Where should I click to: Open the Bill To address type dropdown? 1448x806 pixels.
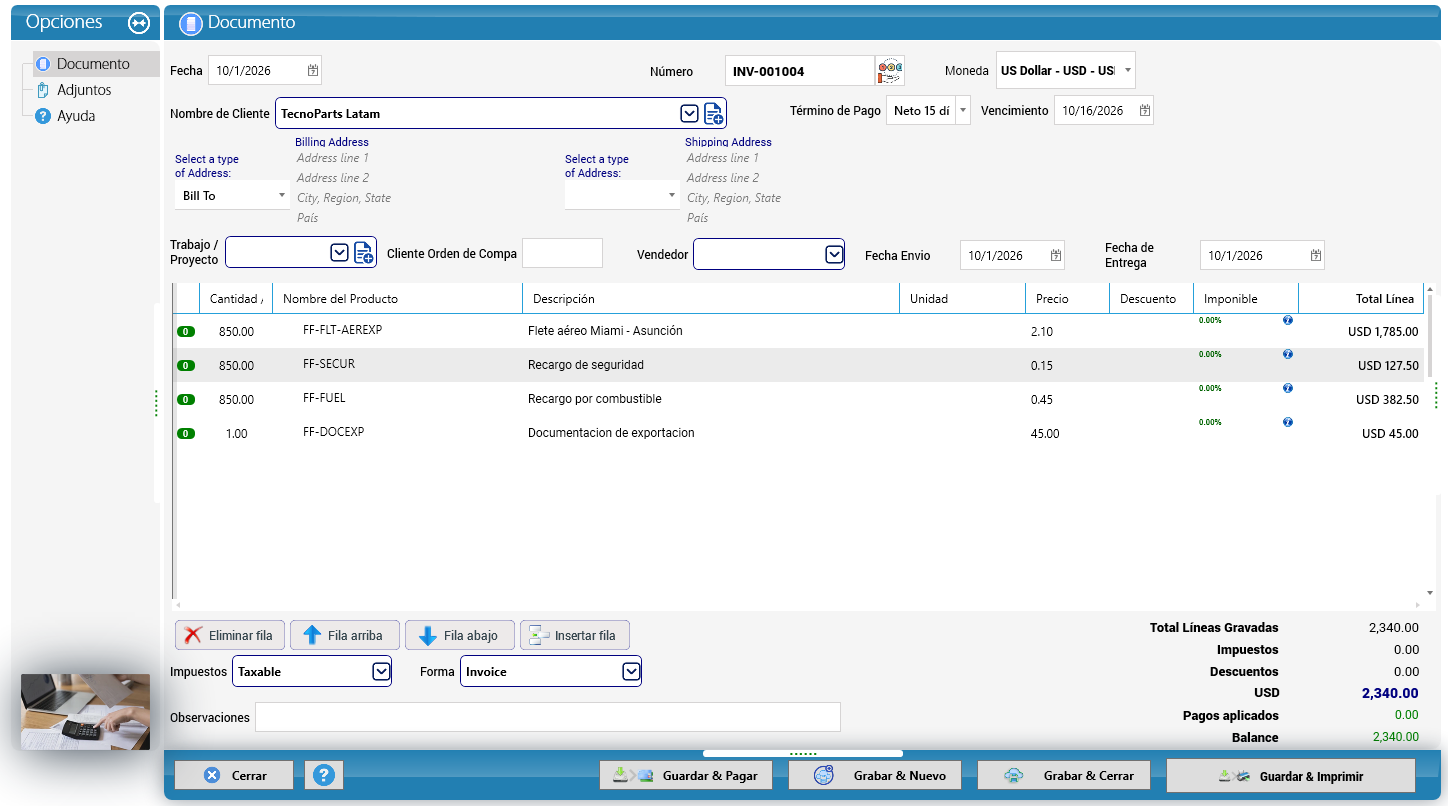click(x=282, y=195)
